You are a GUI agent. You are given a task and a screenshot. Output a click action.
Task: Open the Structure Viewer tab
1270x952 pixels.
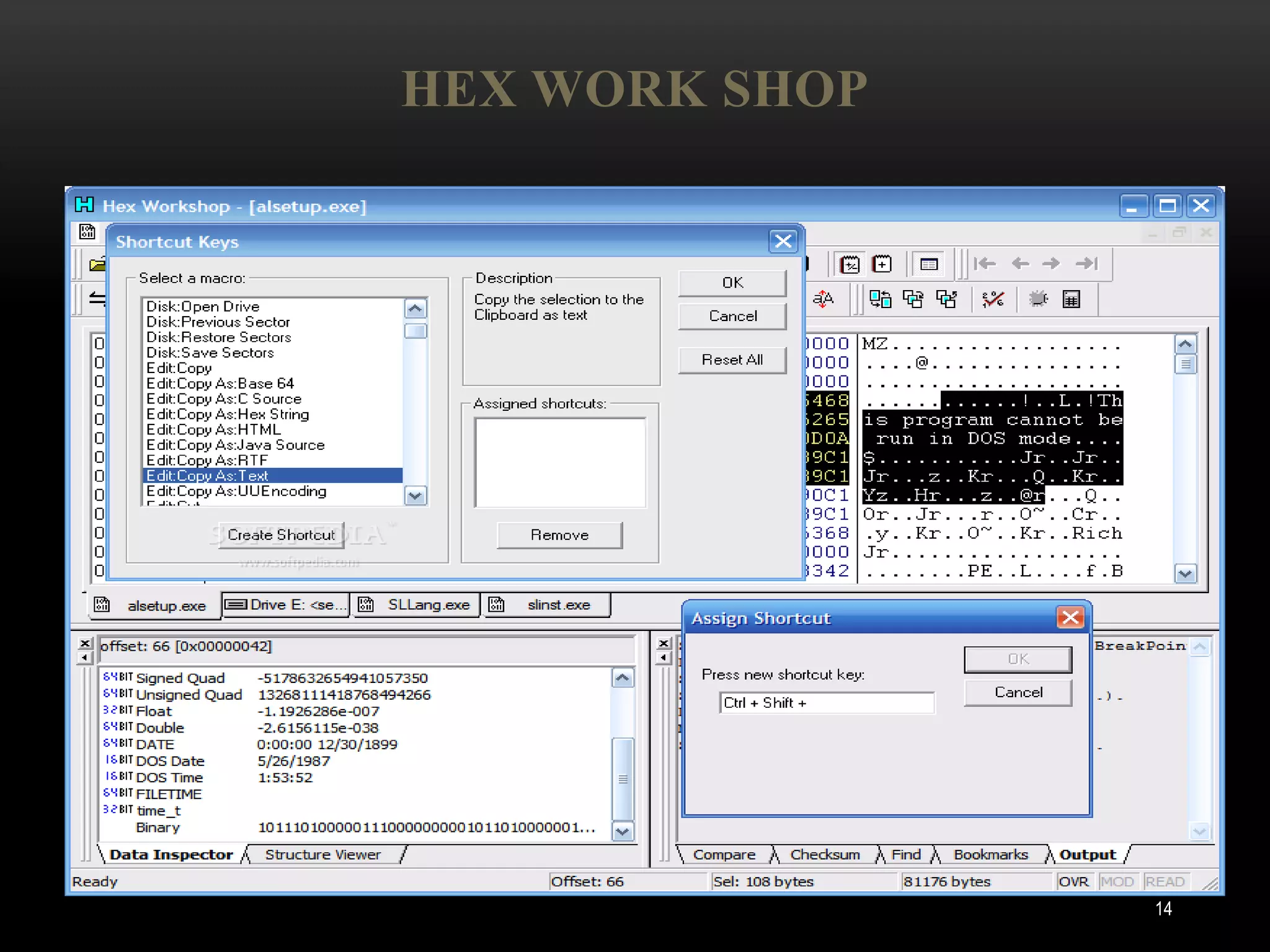click(323, 855)
